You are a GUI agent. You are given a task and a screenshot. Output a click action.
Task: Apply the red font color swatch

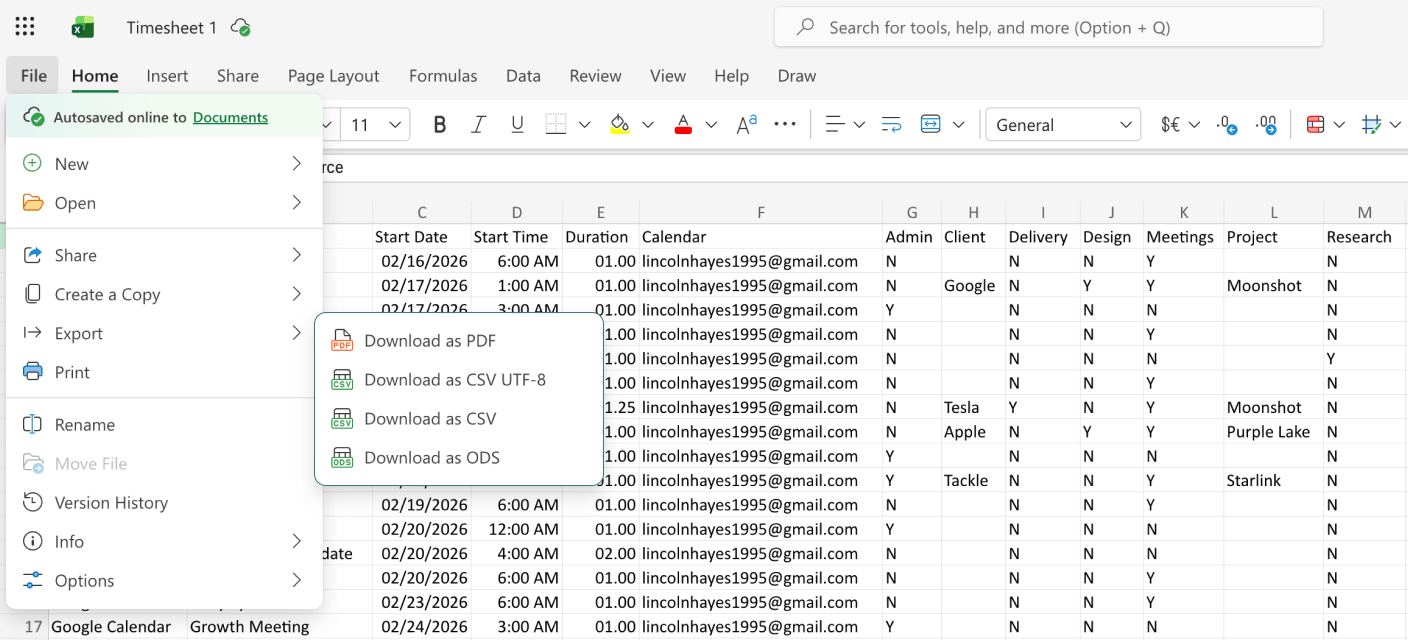684,125
